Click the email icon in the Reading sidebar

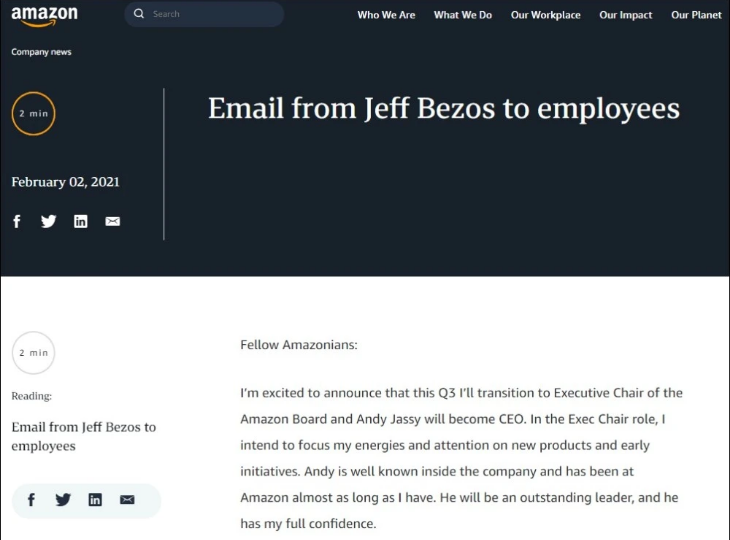[127, 499]
